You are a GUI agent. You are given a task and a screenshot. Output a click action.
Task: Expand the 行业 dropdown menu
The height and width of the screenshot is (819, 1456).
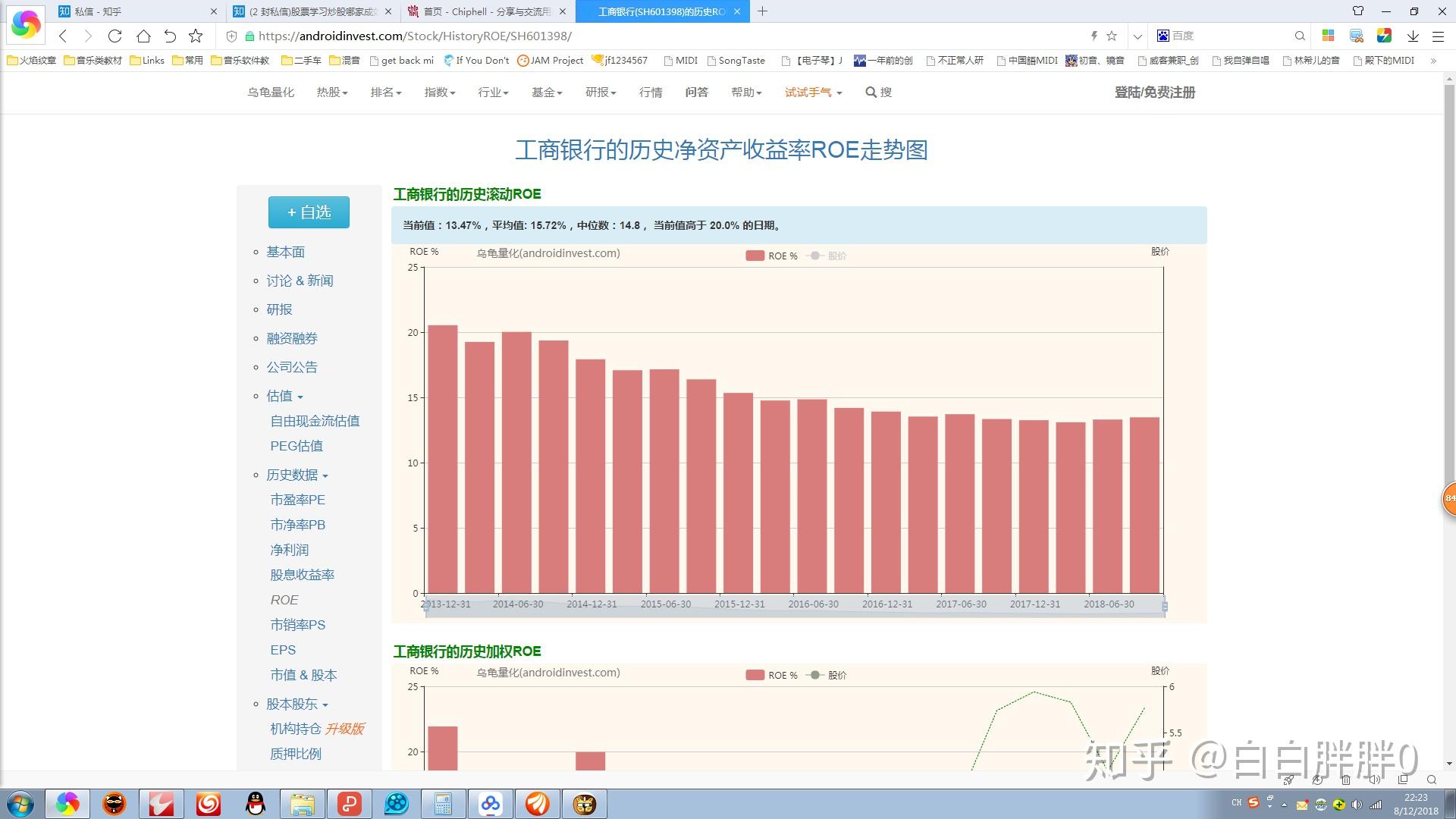pos(493,93)
